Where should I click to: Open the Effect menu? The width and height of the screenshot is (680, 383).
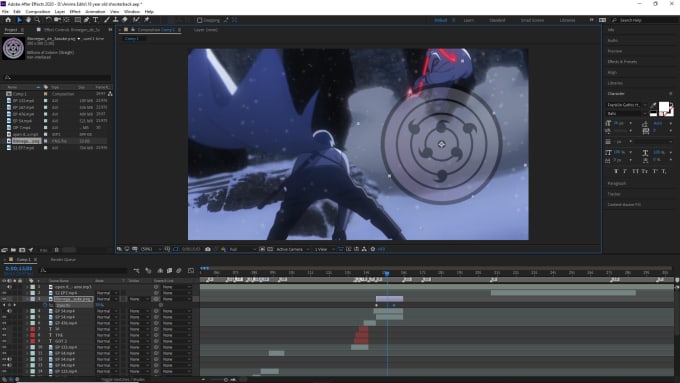click(x=75, y=11)
